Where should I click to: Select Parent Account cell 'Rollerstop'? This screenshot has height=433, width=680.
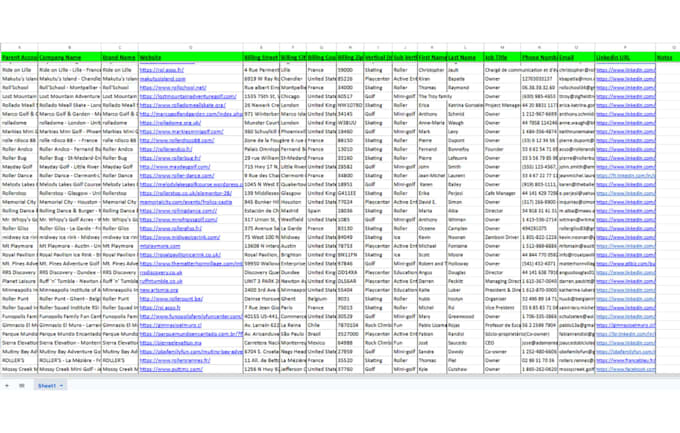pos(19,193)
